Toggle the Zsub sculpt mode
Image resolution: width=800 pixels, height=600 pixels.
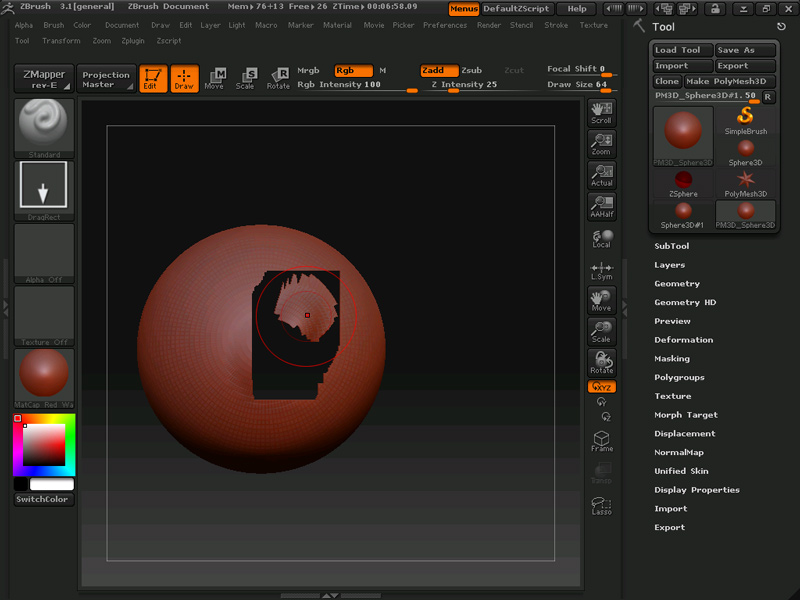coord(471,71)
